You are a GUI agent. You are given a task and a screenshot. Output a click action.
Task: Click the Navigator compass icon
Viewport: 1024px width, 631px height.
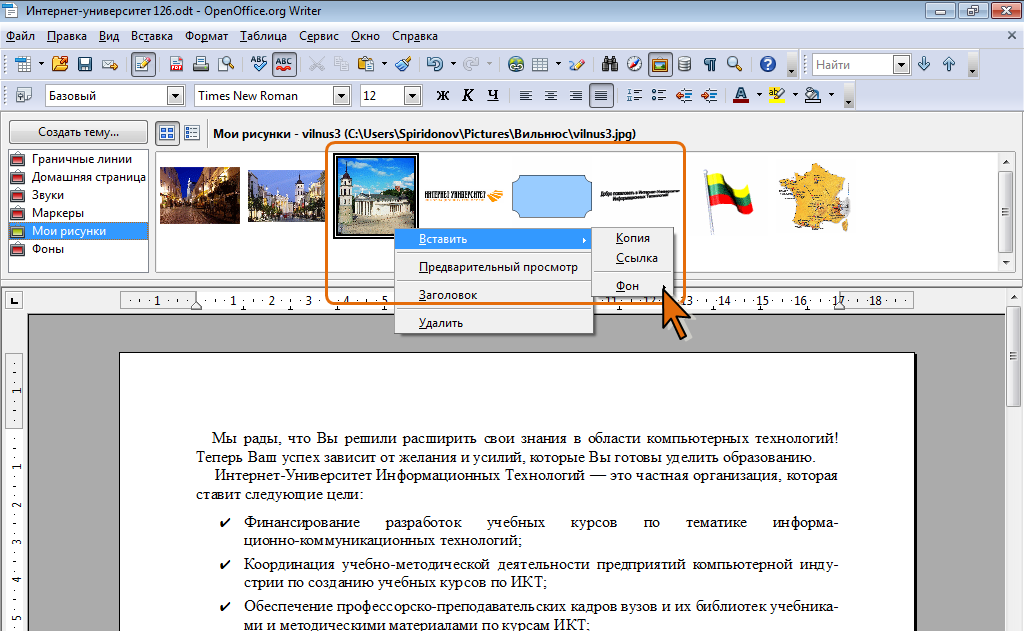[x=635, y=64]
